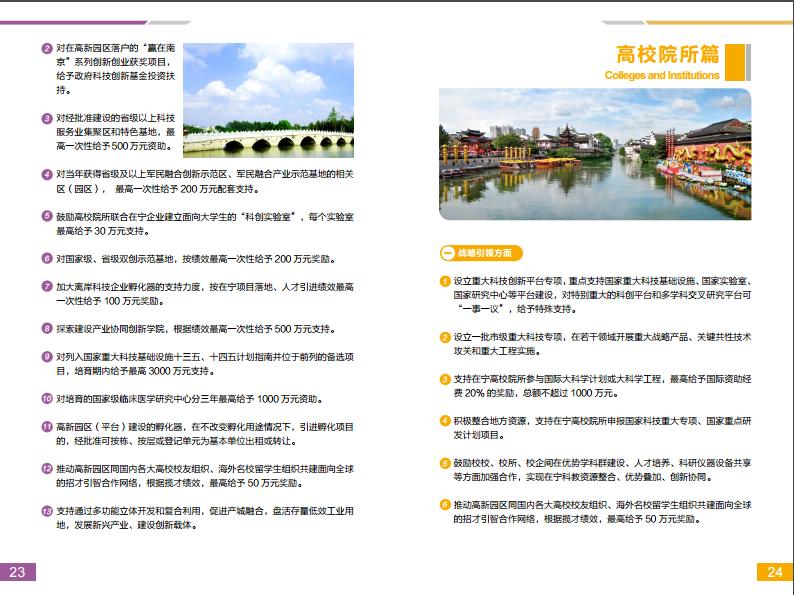Click the purple number 5 bullet about 科创实验室
Image resolution: width=794 pixels, height=595 pixels.
pos(47,216)
